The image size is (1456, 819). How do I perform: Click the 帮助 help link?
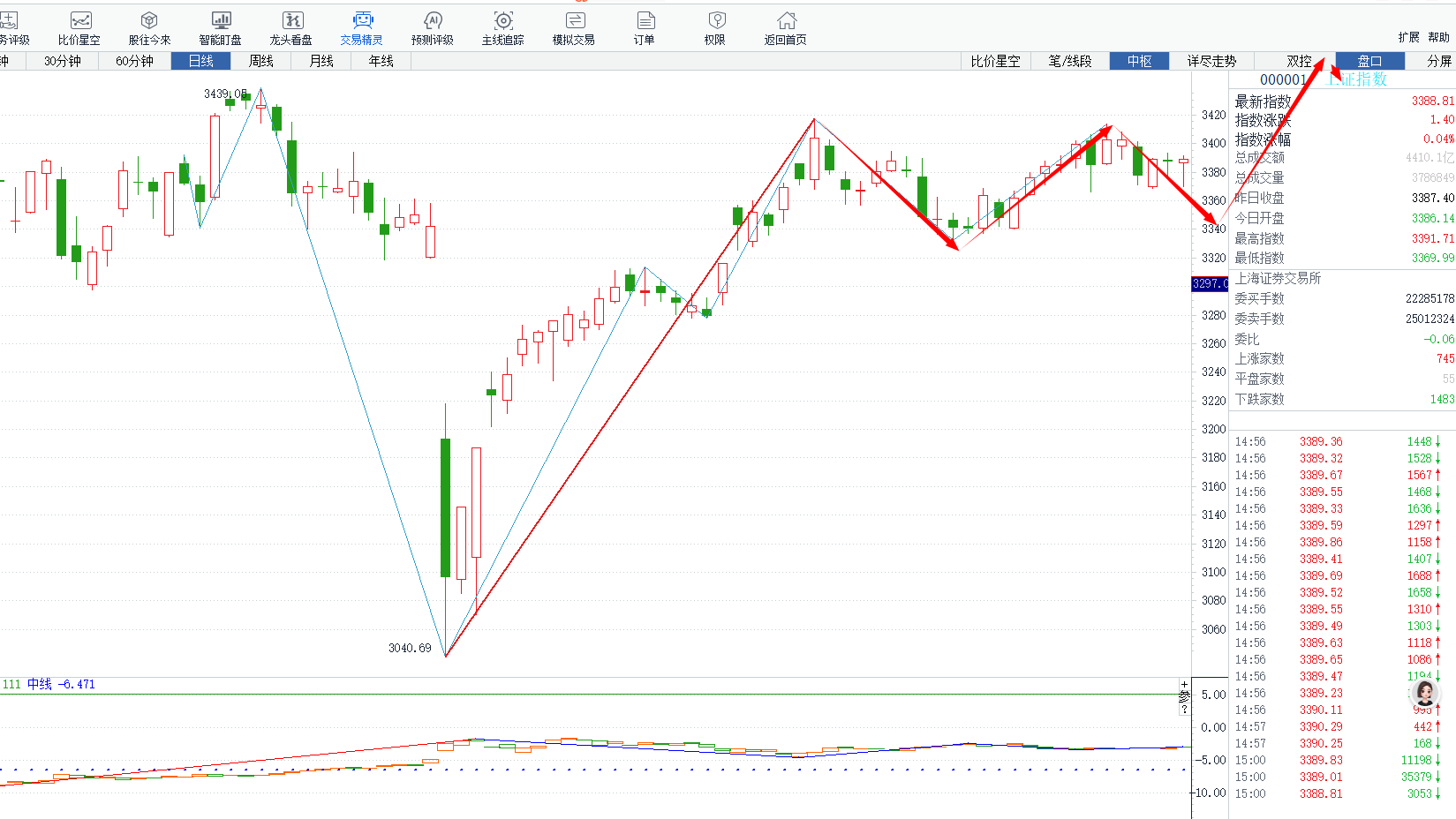[1438, 37]
